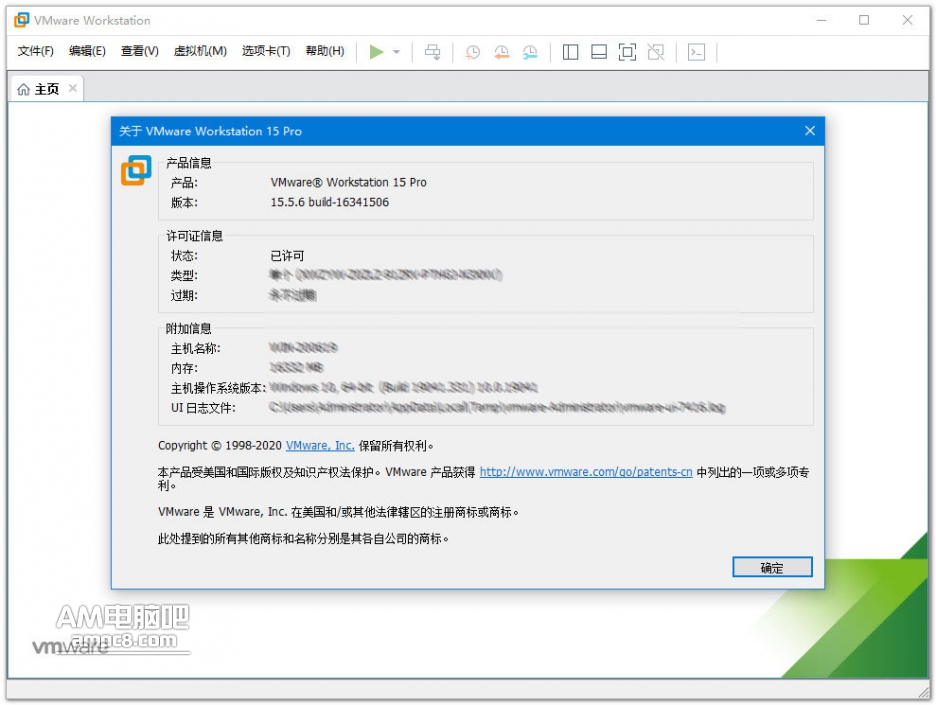Click the unity mode toolbar icon
Viewport: 936px width, 705px height.
tap(656, 52)
